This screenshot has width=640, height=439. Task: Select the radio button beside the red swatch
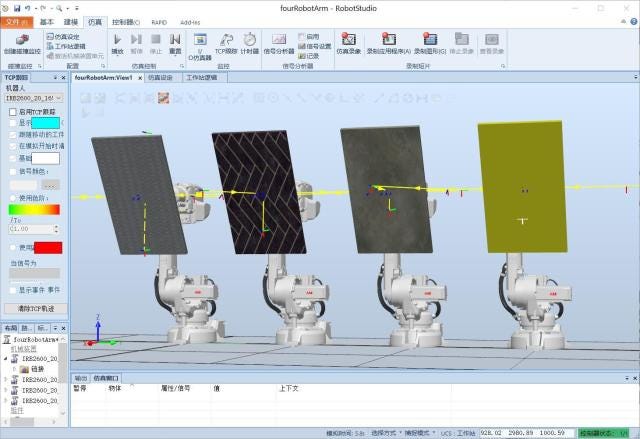(13, 247)
